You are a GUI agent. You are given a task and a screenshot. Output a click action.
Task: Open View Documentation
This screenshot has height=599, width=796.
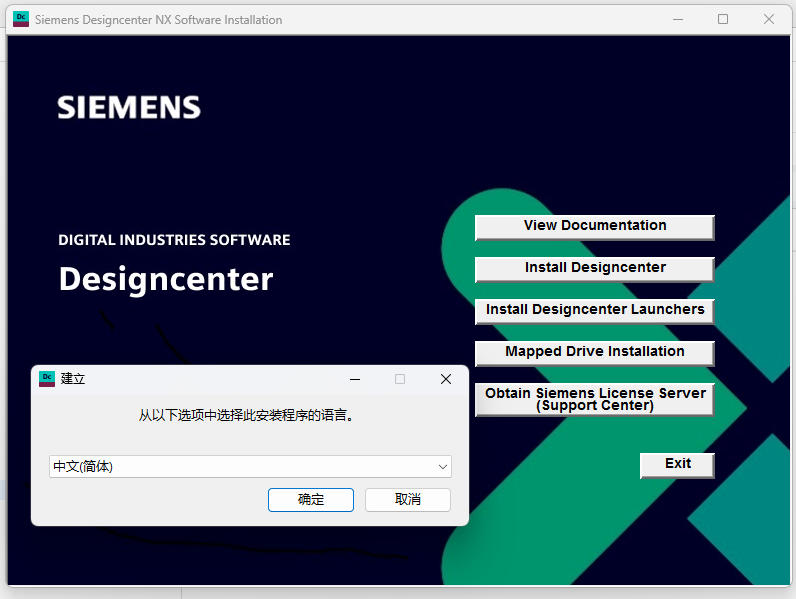click(x=594, y=227)
